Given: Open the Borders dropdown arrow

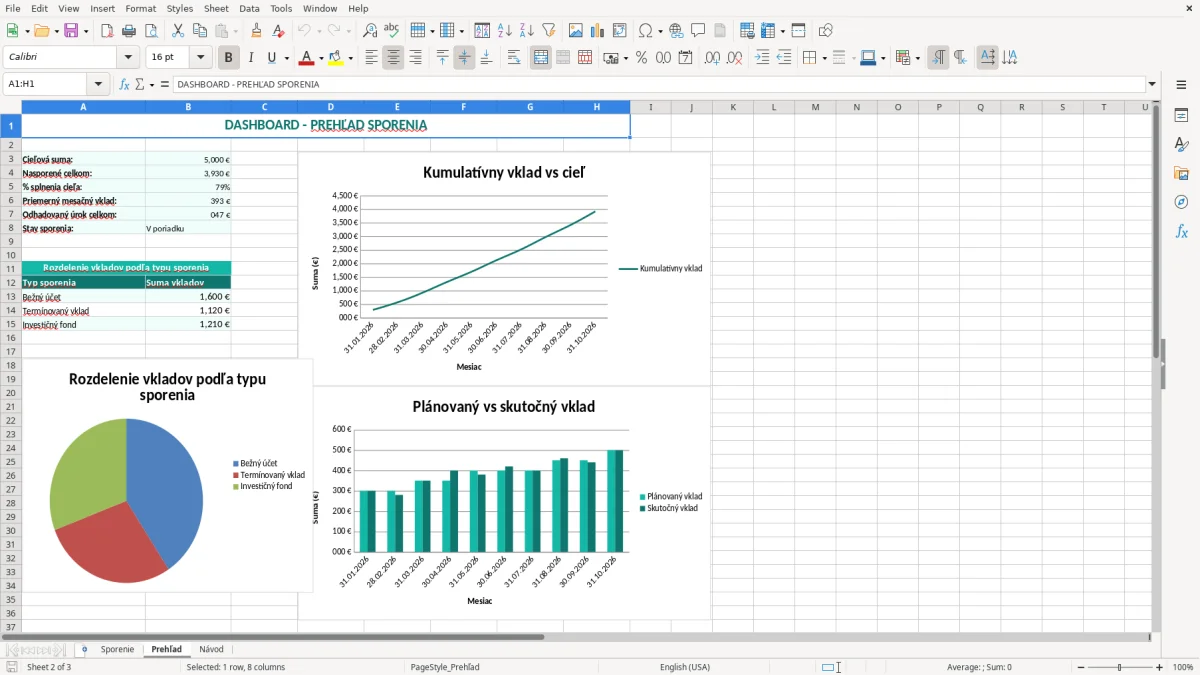Looking at the screenshot, I should pos(824,58).
